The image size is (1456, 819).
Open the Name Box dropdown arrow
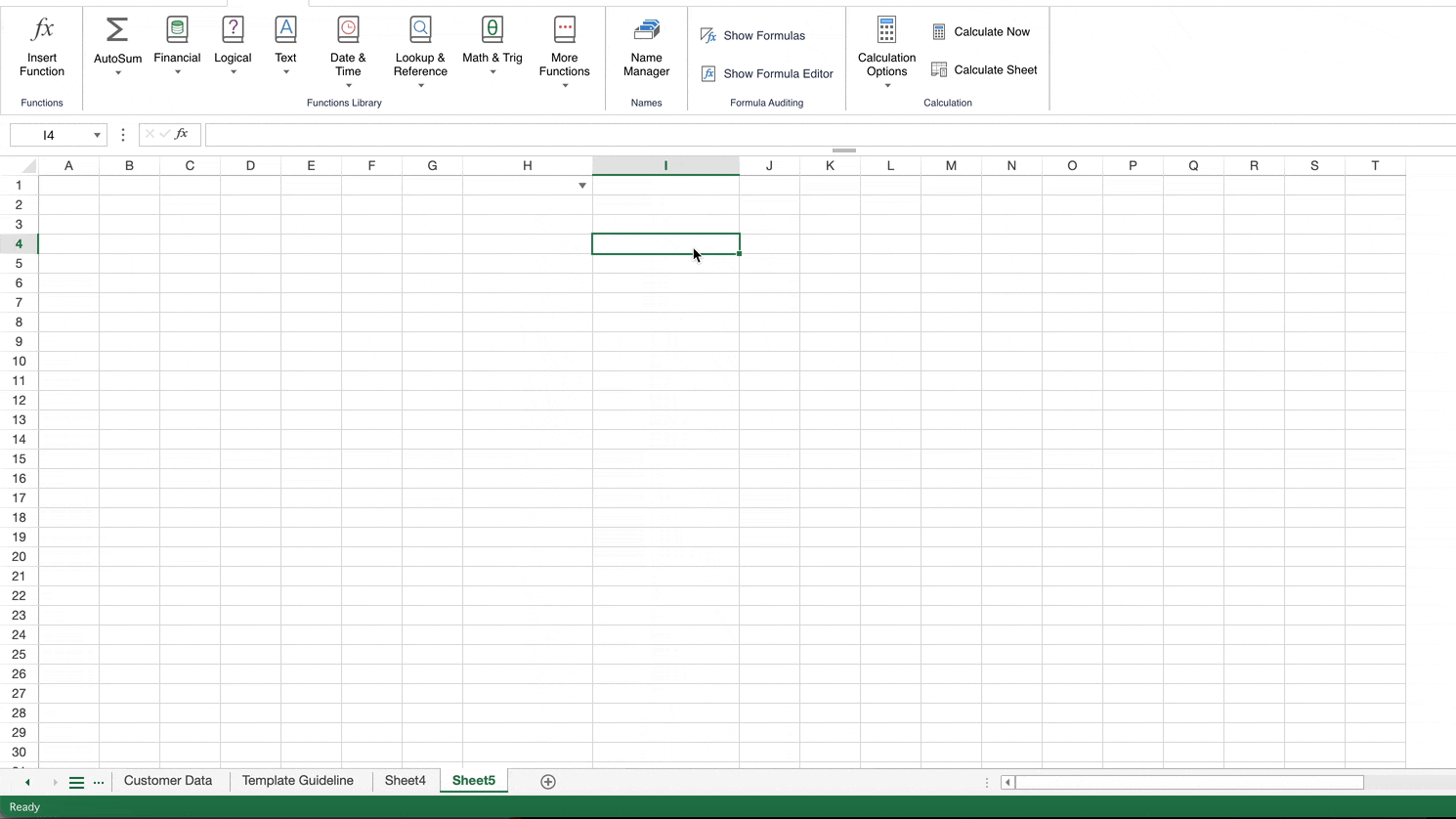pyautogui.click(x=96, y=135)
